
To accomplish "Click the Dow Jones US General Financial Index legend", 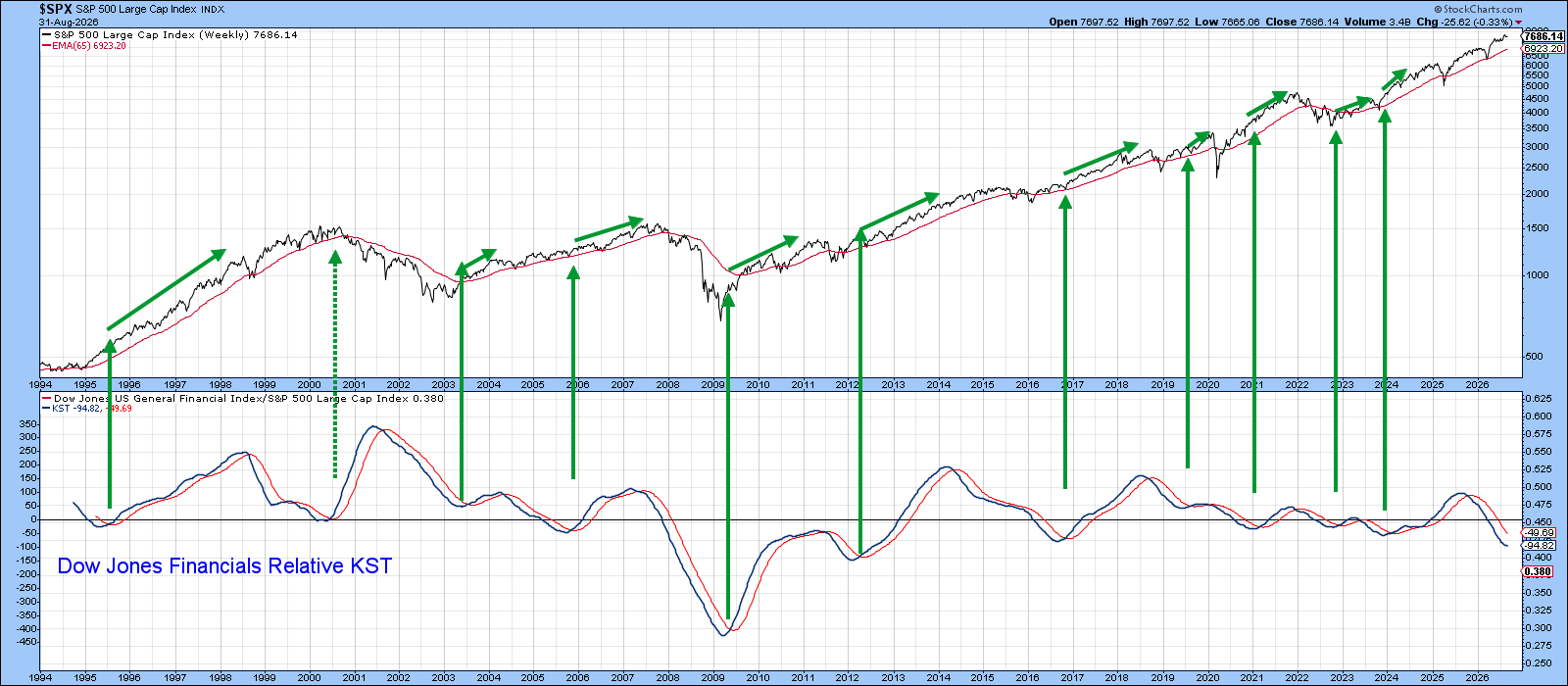I will click(x=248, y=399).
